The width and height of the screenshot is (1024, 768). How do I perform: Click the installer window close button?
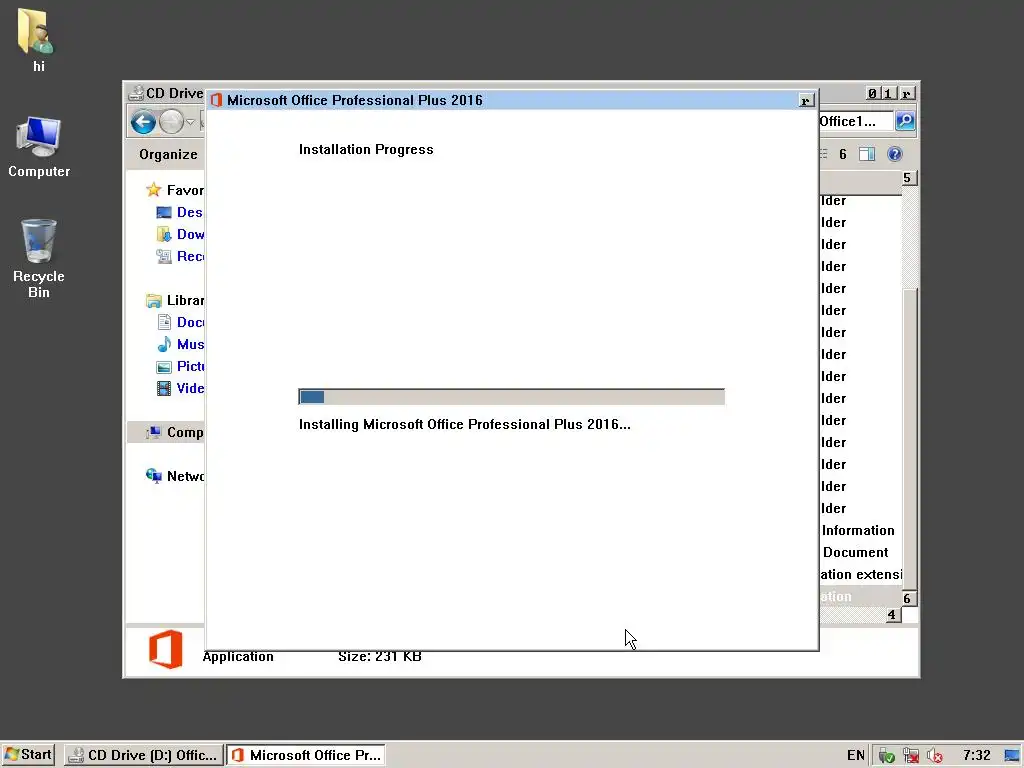(807, 101)
